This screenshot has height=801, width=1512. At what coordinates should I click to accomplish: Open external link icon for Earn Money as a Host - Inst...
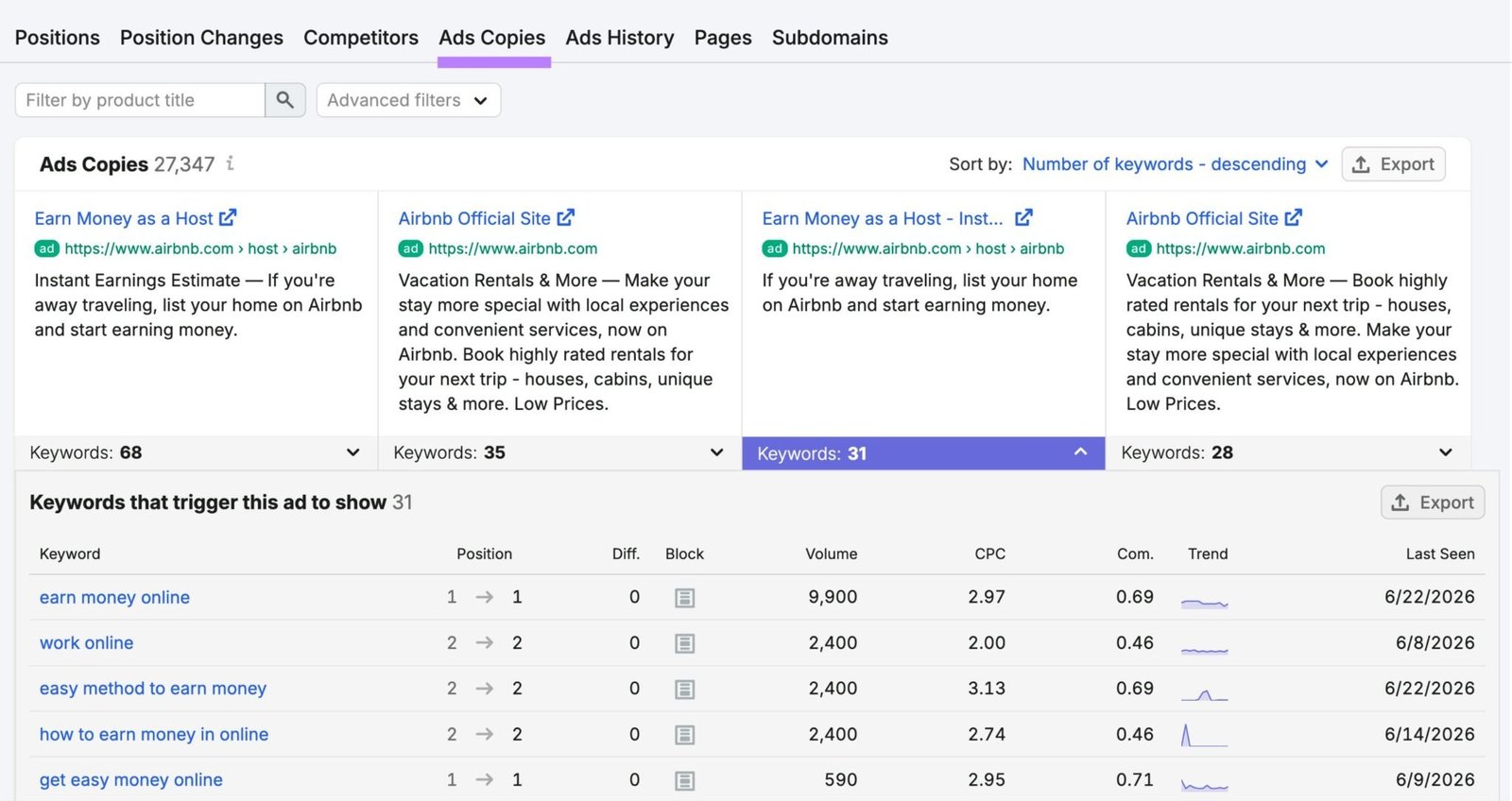pyautogui.click(x=1023, y=218)
